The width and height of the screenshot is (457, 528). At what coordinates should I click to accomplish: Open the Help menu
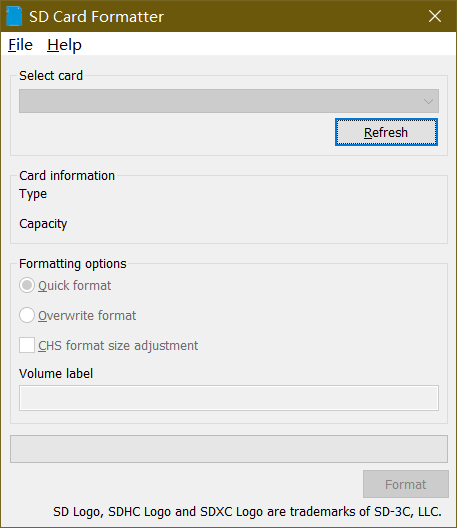coord(64,45)
